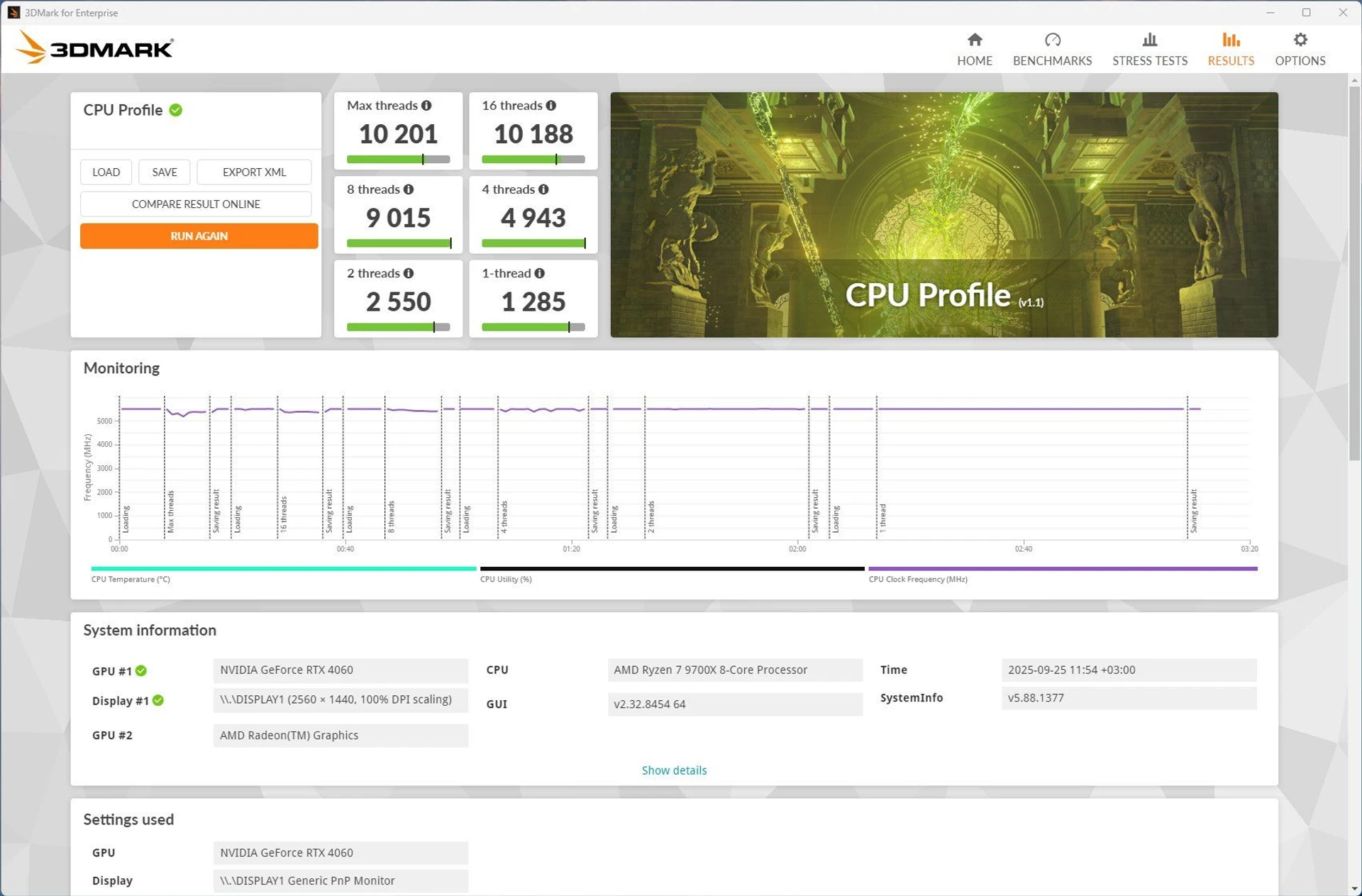The width and height of the screenshot is (1362, 896).
Task: Click the Home icon in navigation
Action: point(974,40)
